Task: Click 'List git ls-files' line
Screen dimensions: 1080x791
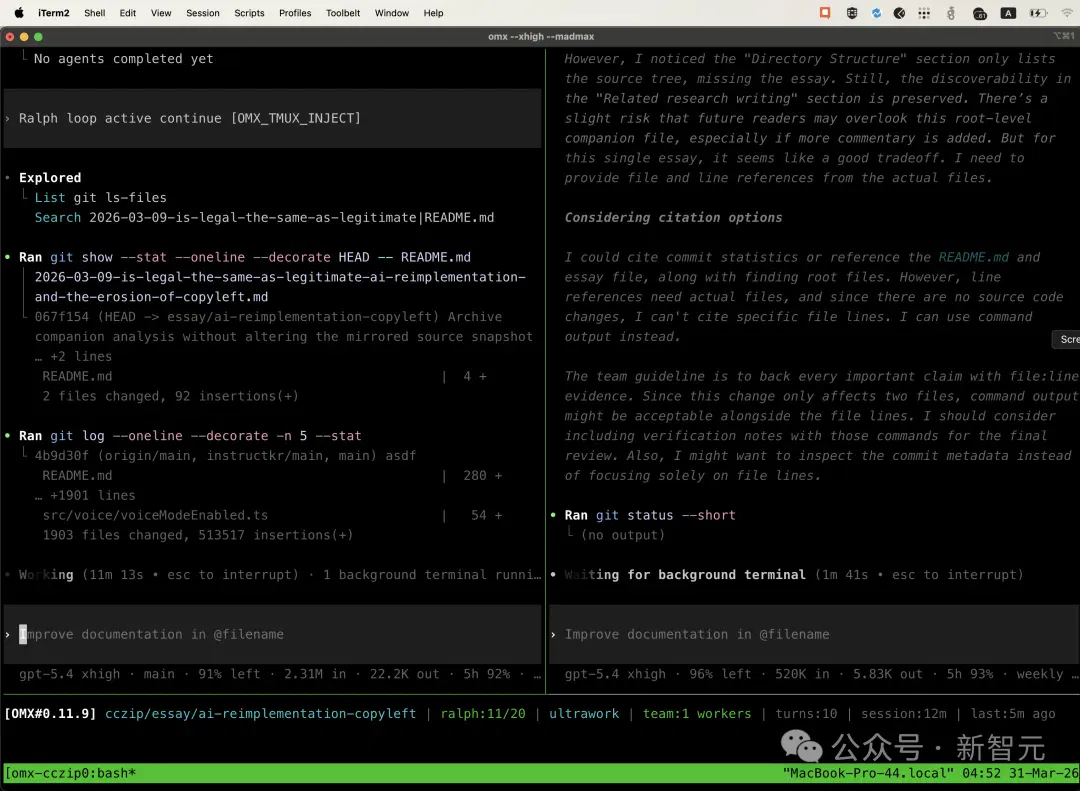Action: coord(101,197)
